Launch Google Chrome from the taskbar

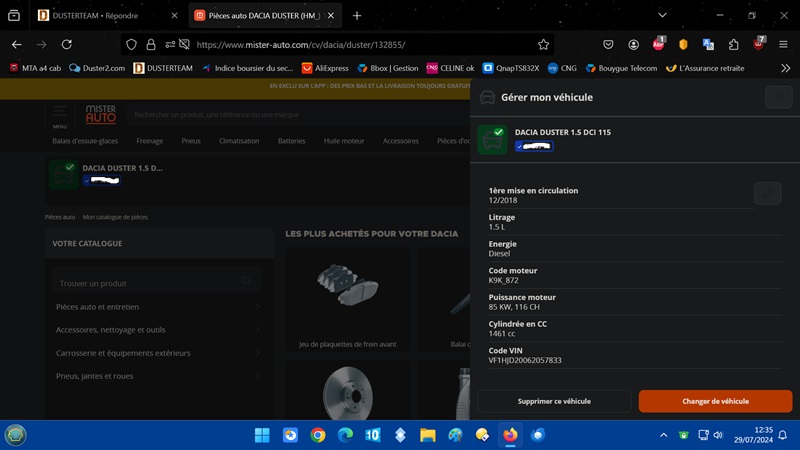[x=317, y=435]
